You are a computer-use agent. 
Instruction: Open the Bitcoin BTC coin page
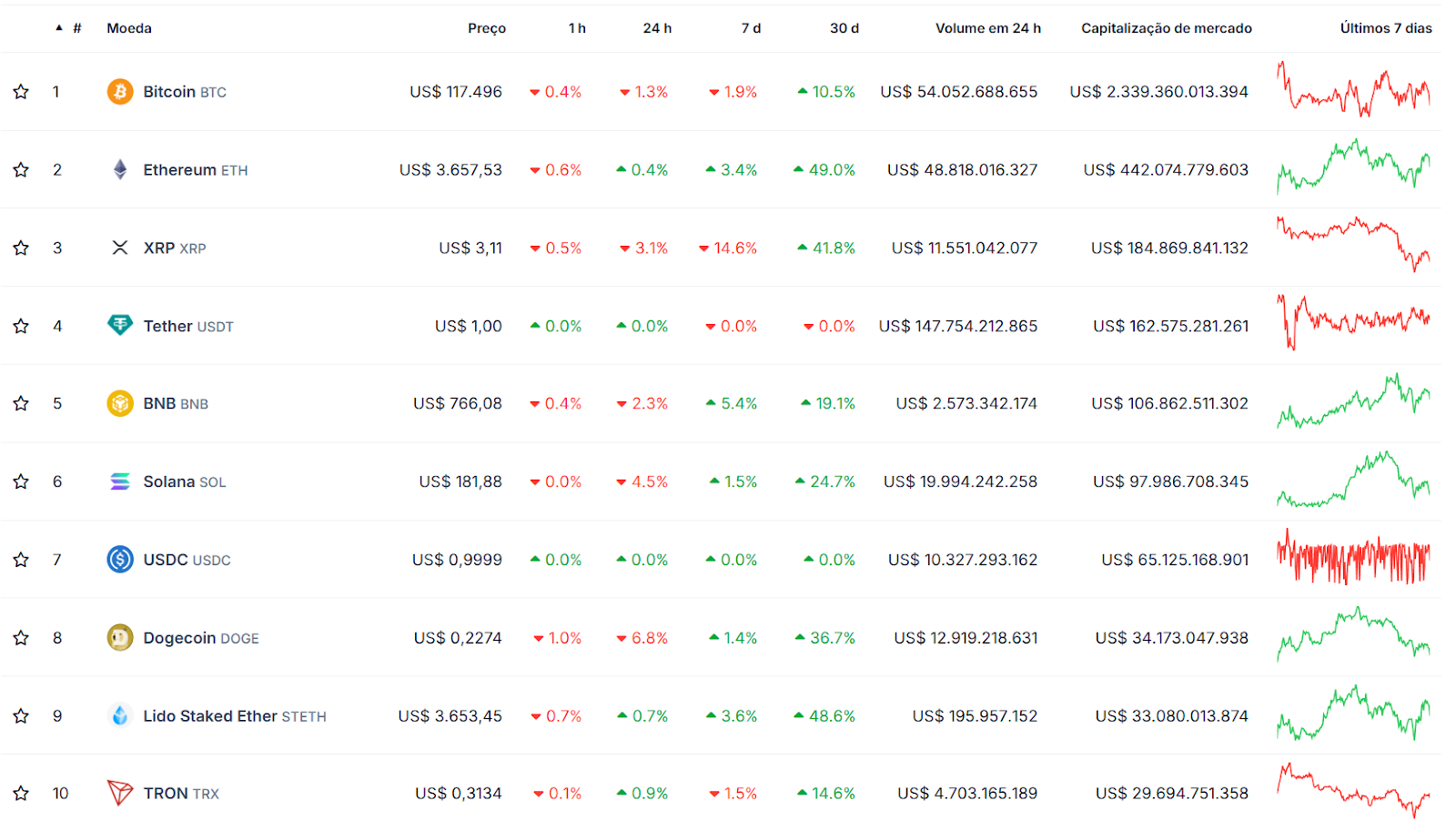[x=185, y=92]
